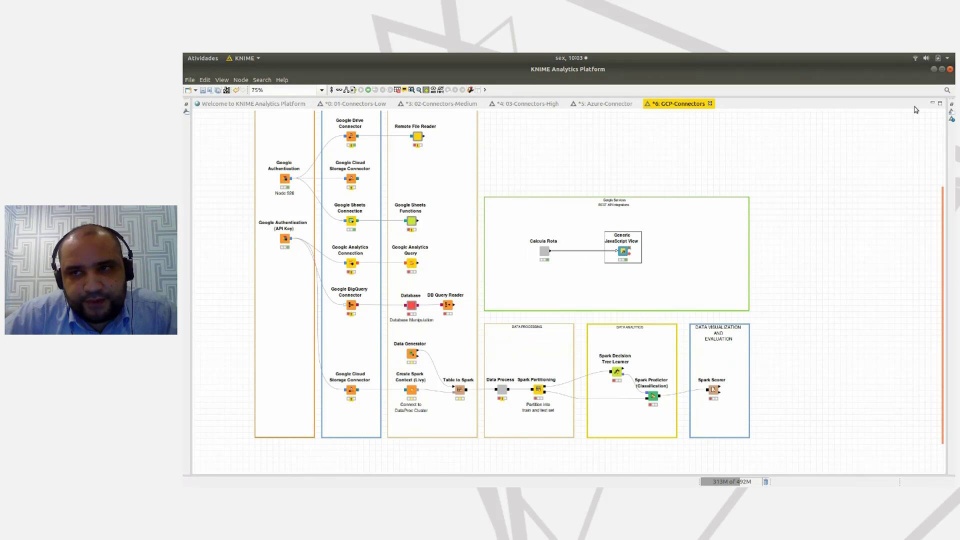Switch to Welcome to KNIME Analytics Platform tab
Screen dimensions: 960x540
coord(250,104)
